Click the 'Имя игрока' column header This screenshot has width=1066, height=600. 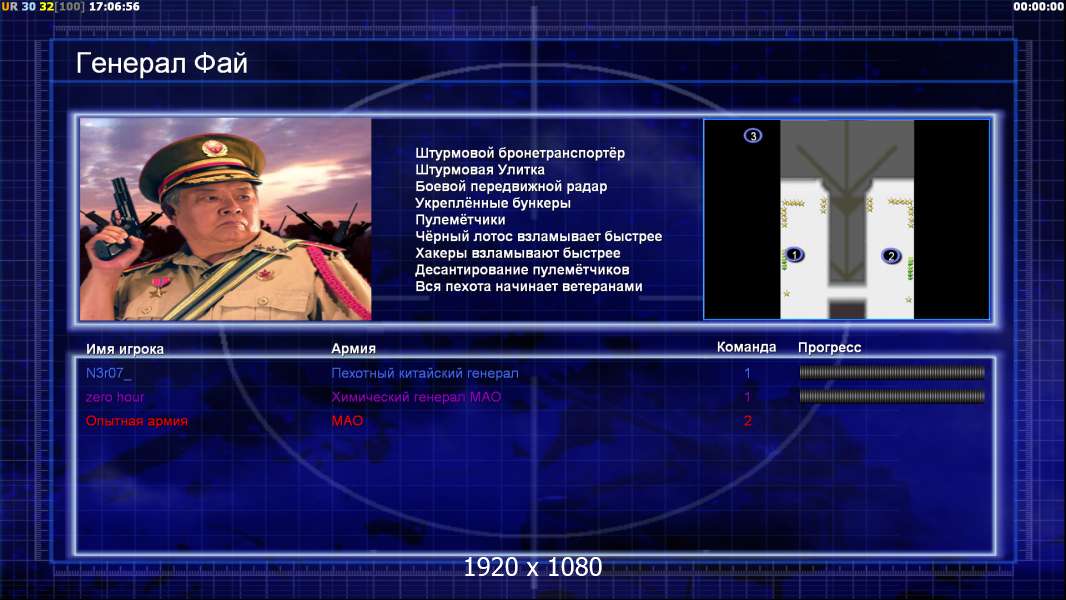[x=125, y=349]
